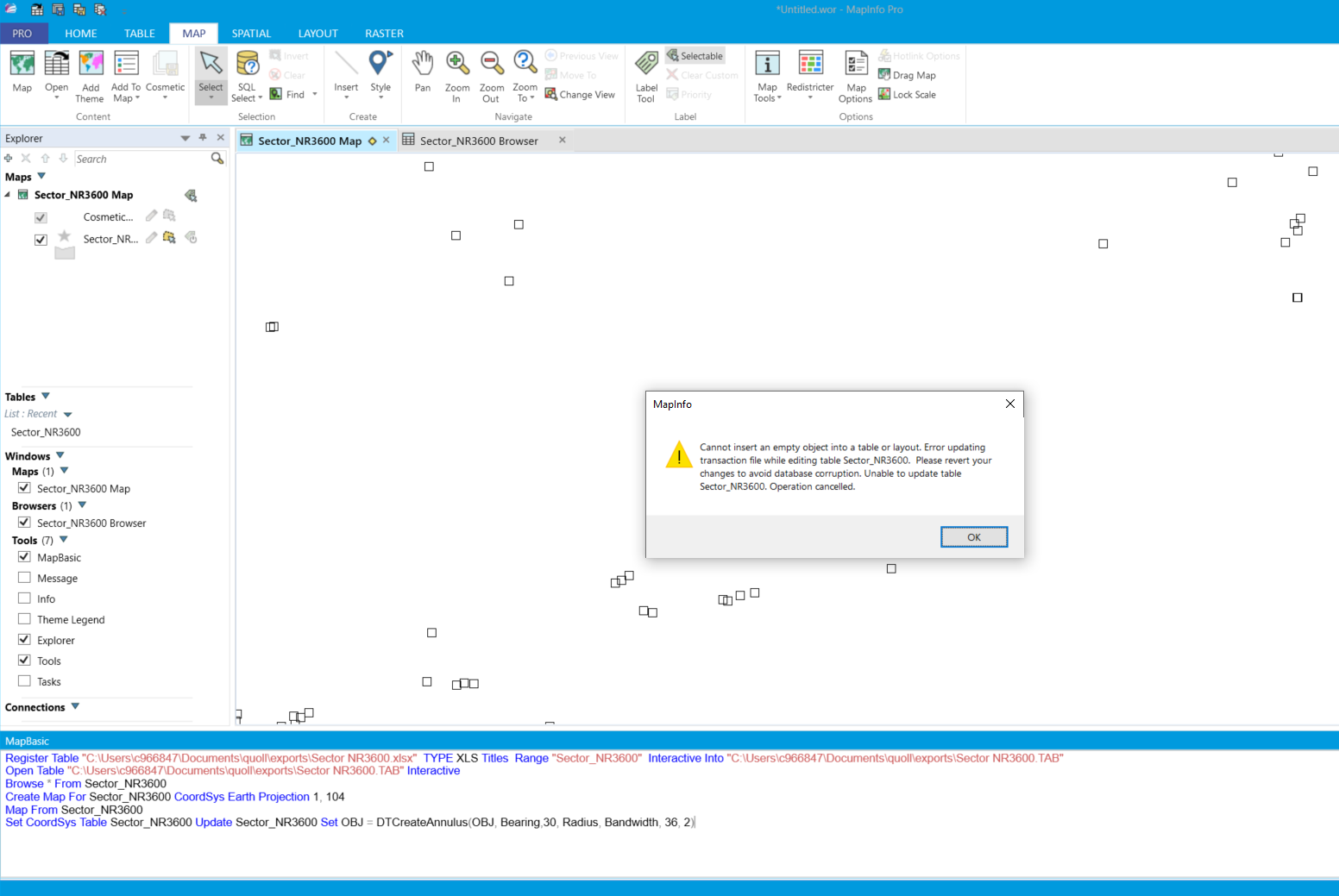Click the Add Theme ribbon icon
Viewport: 1339px width, 896px height.
tap(91, 64)
